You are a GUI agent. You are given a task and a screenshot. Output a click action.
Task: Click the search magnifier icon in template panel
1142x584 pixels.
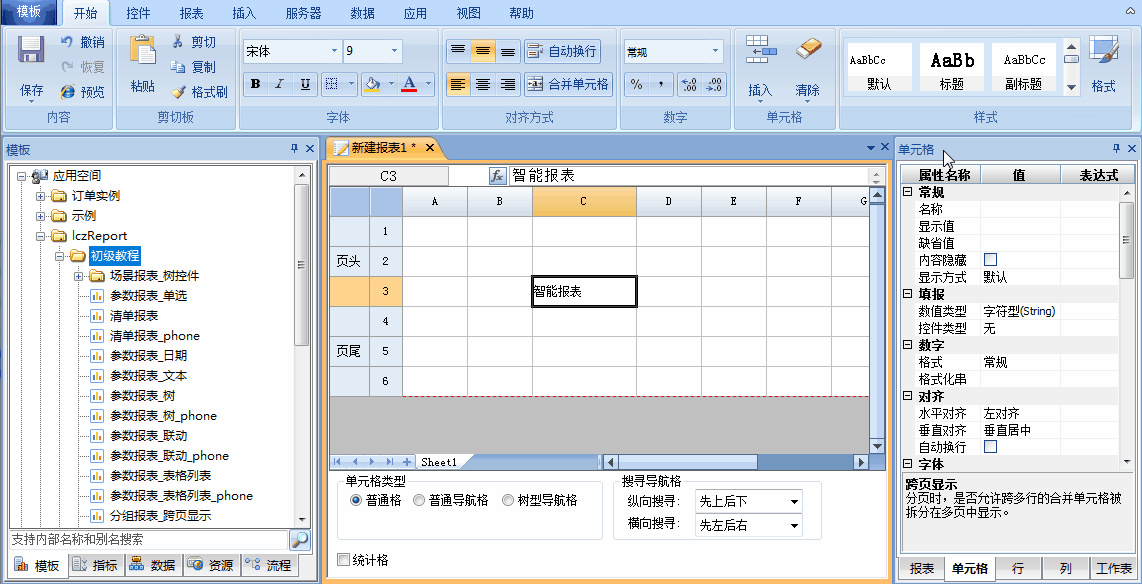click(299, 539)
